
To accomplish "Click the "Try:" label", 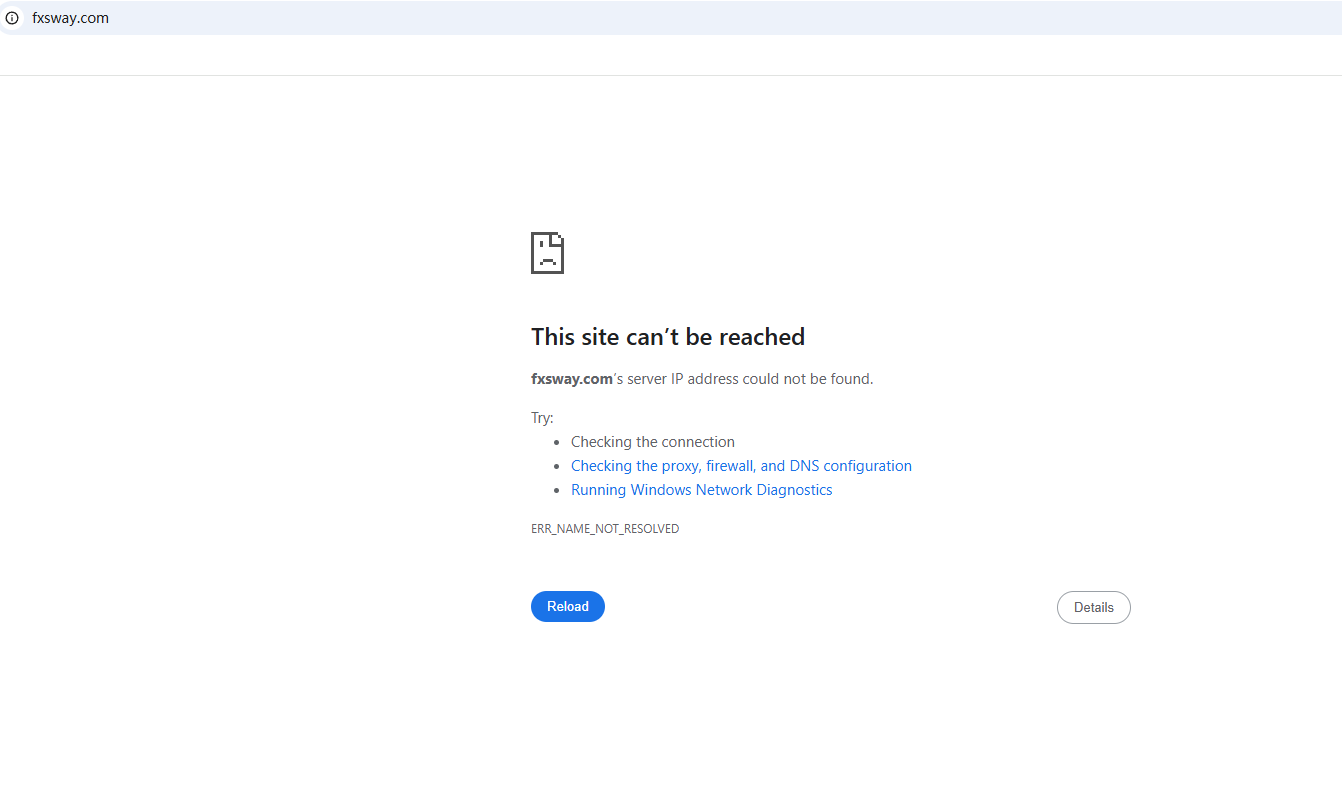I will [542, 418].
